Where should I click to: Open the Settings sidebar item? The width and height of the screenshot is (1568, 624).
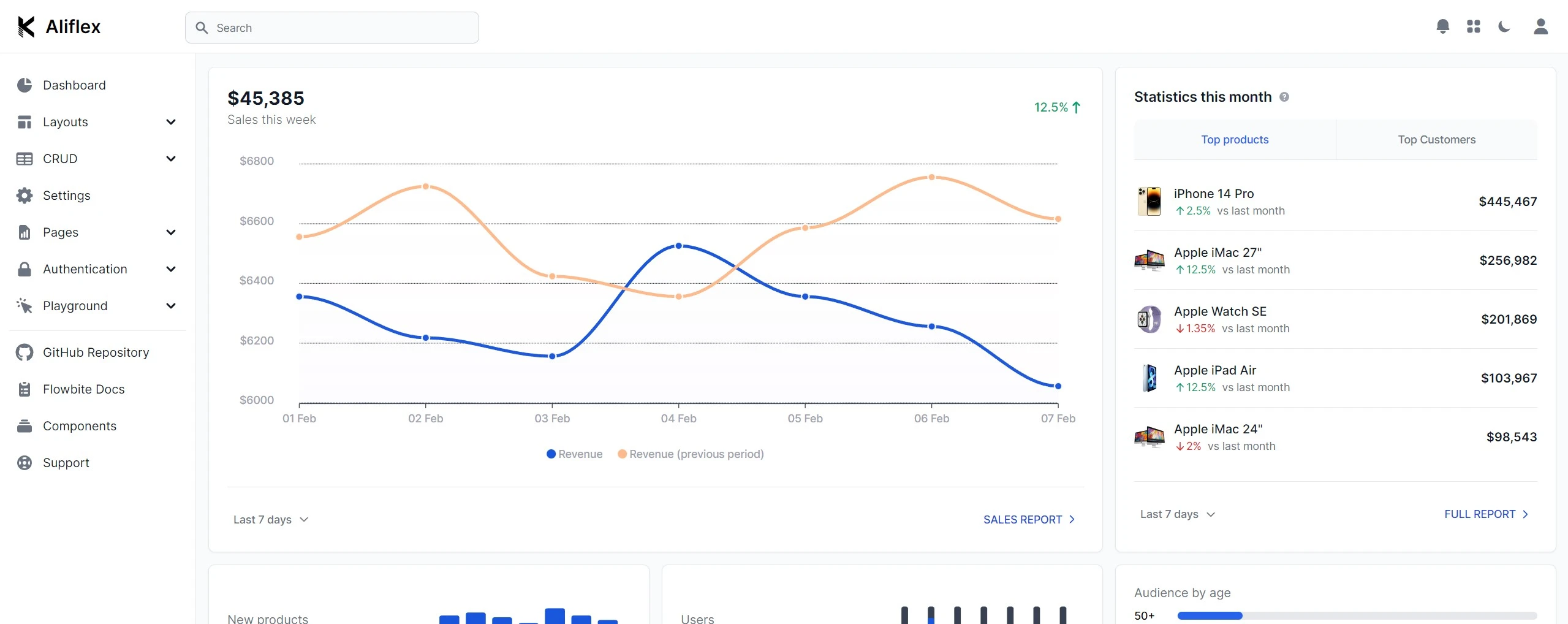pyautogui.click(x=98, y=196)
